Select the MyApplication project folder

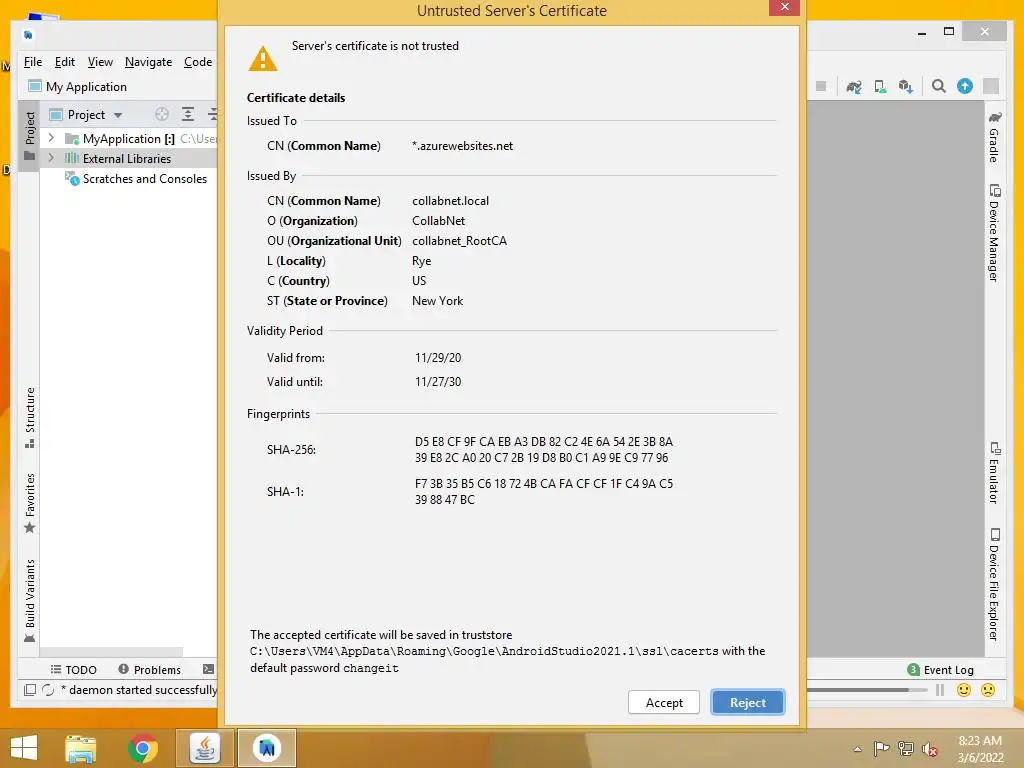point(121,138)
